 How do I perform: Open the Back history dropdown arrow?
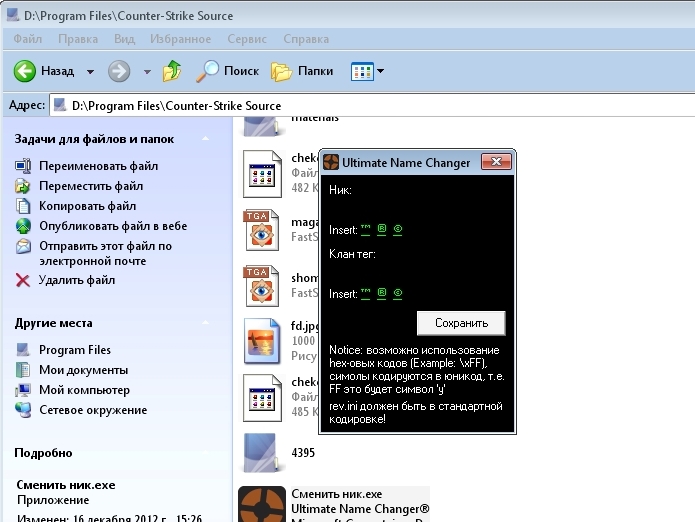tap(90, 71)
